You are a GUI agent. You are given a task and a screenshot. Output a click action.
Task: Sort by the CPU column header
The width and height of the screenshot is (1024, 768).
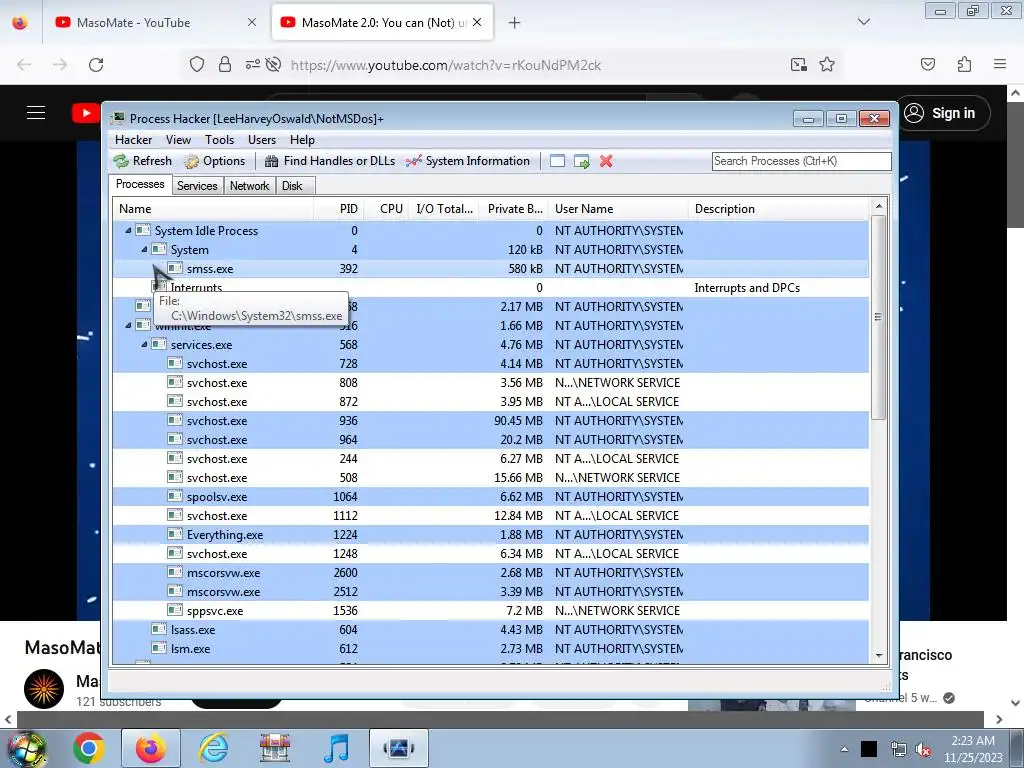tap(386, 209)
